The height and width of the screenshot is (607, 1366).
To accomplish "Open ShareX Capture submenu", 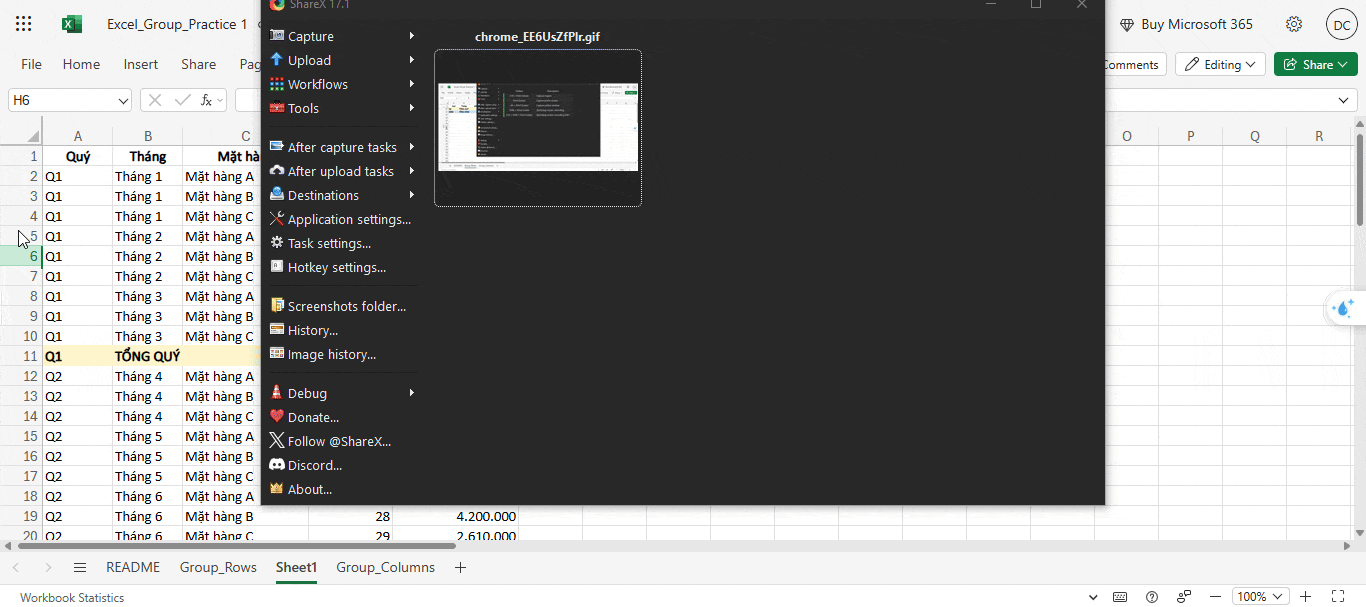I will point(343,36).
